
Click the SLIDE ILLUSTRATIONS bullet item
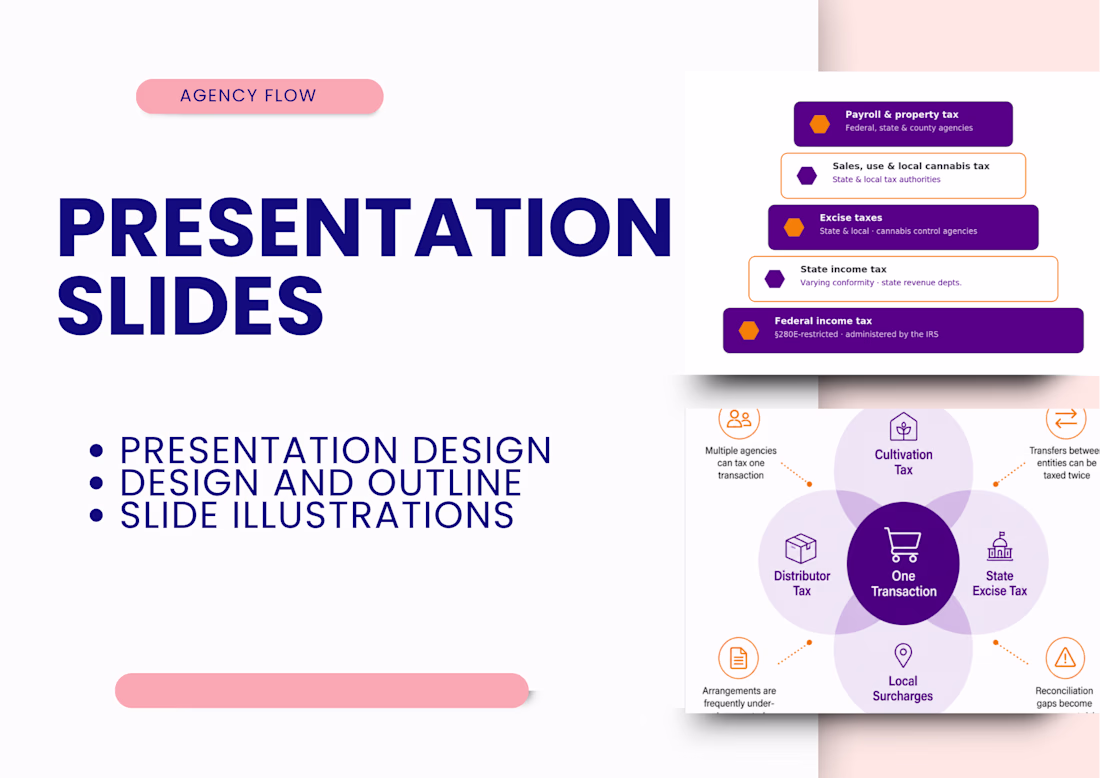tap(316, 515)
